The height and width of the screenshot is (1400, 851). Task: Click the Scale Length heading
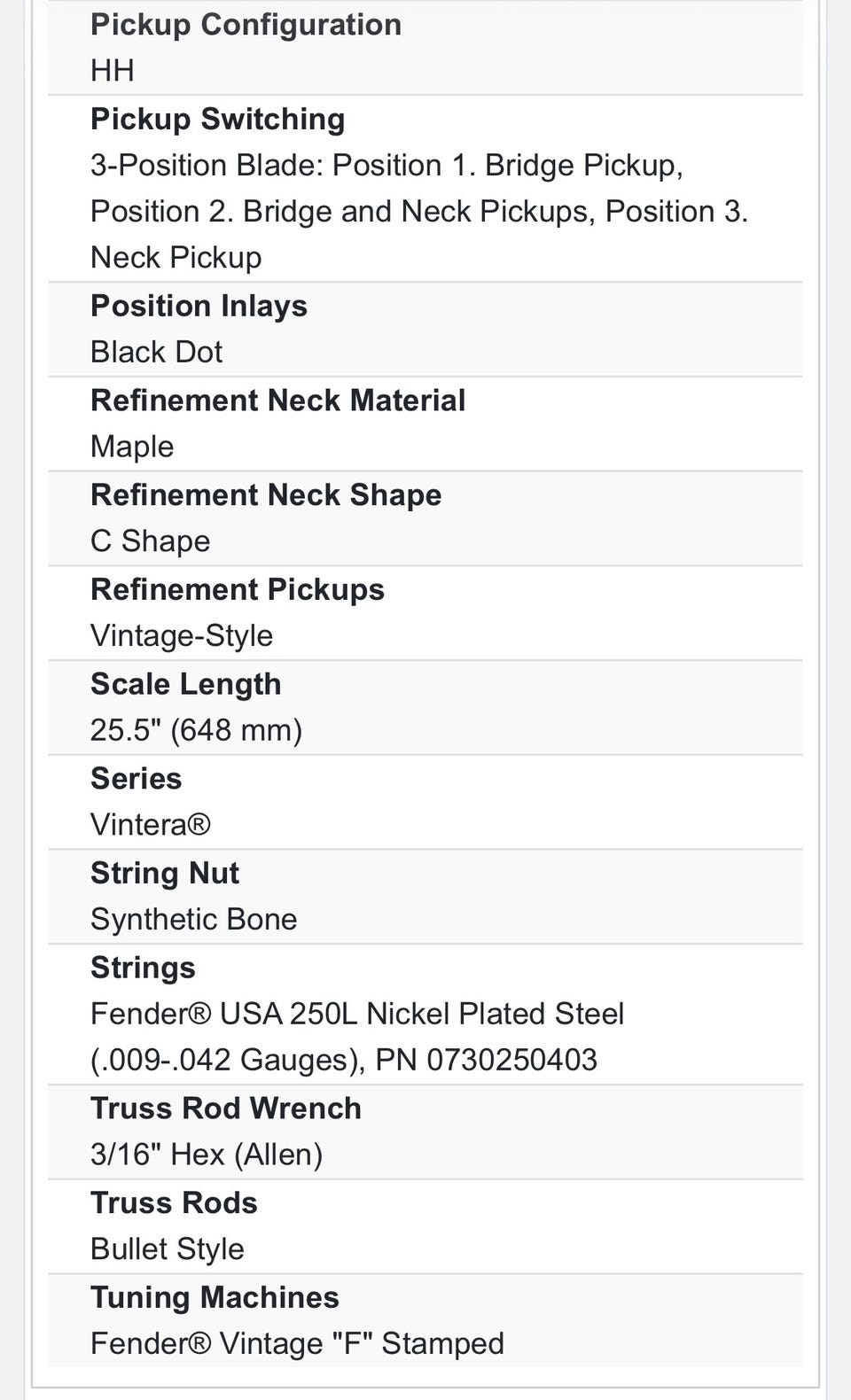tap(185, 684)
